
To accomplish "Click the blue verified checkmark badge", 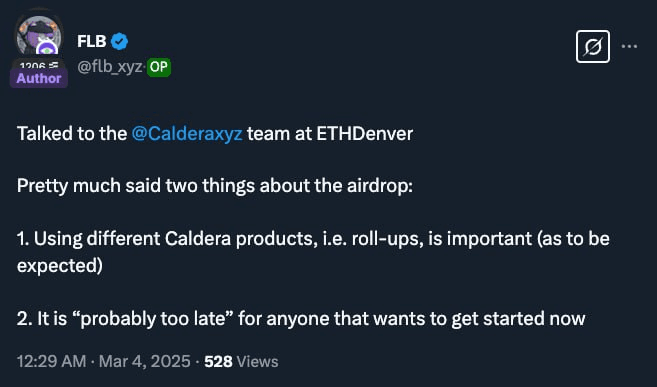I will [119, 41].
